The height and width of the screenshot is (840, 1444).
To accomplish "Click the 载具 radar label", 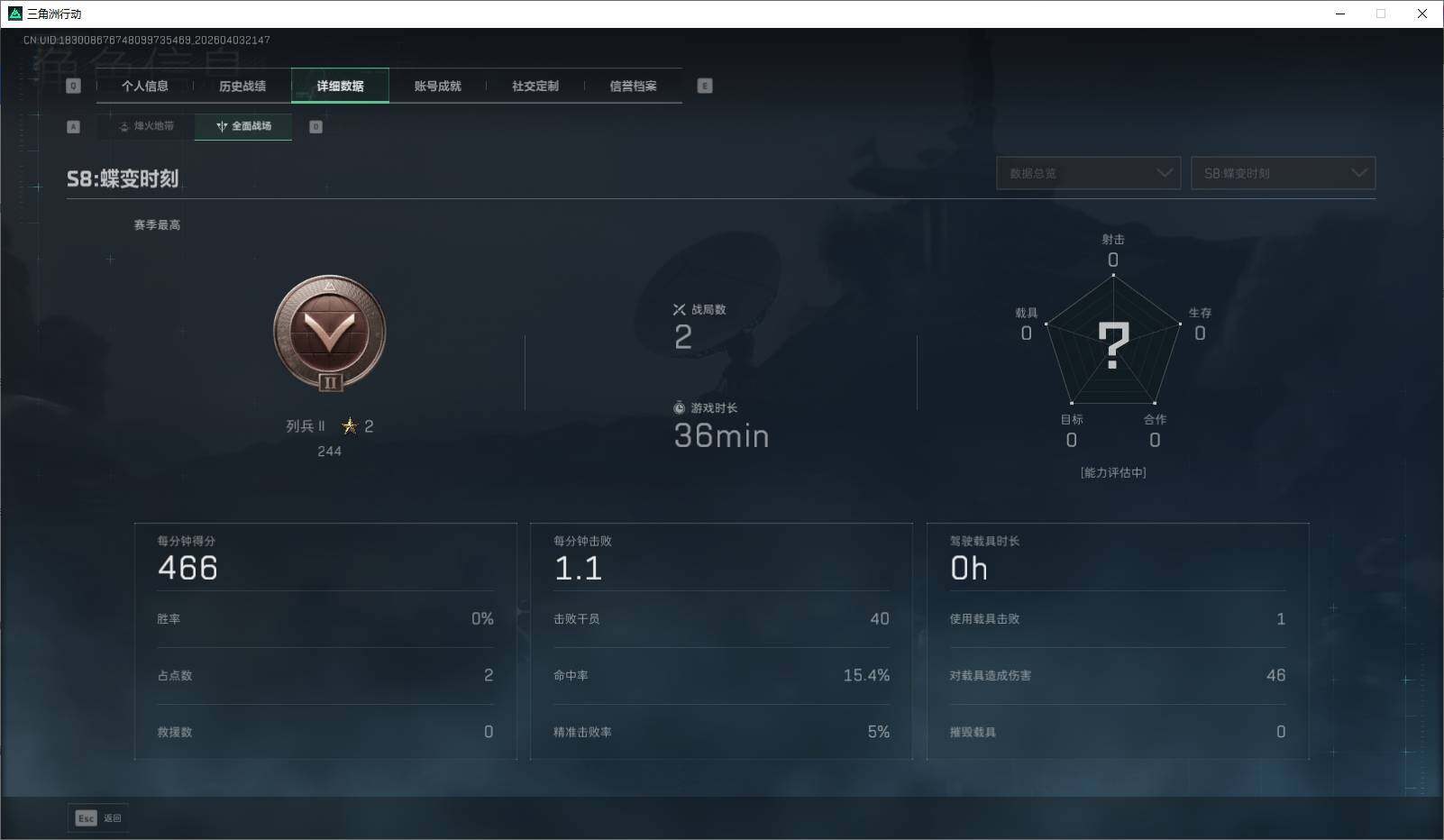I will (x=1026, y=313).
